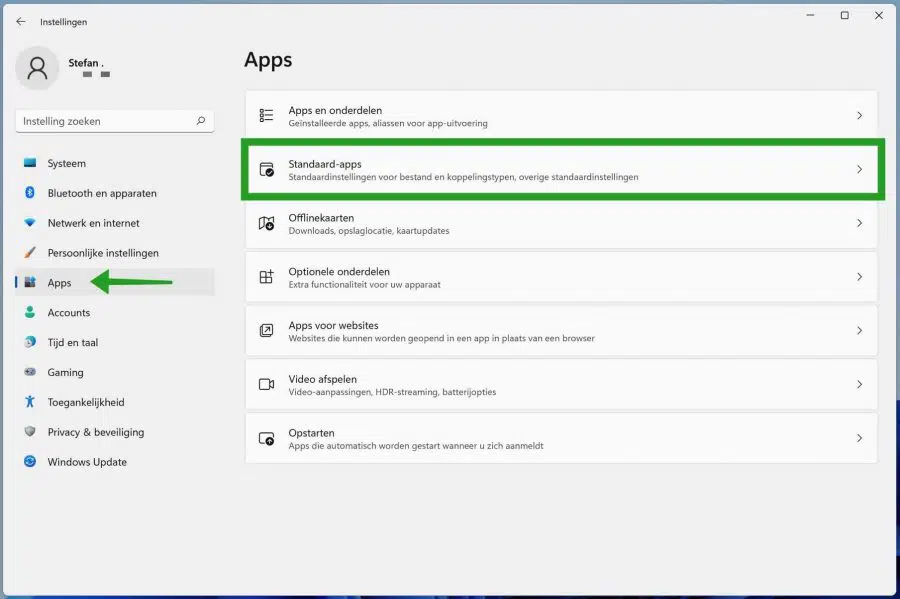Open Gaming settings
The height and width of the screenshot is (599, 900).
click(115, 372)
